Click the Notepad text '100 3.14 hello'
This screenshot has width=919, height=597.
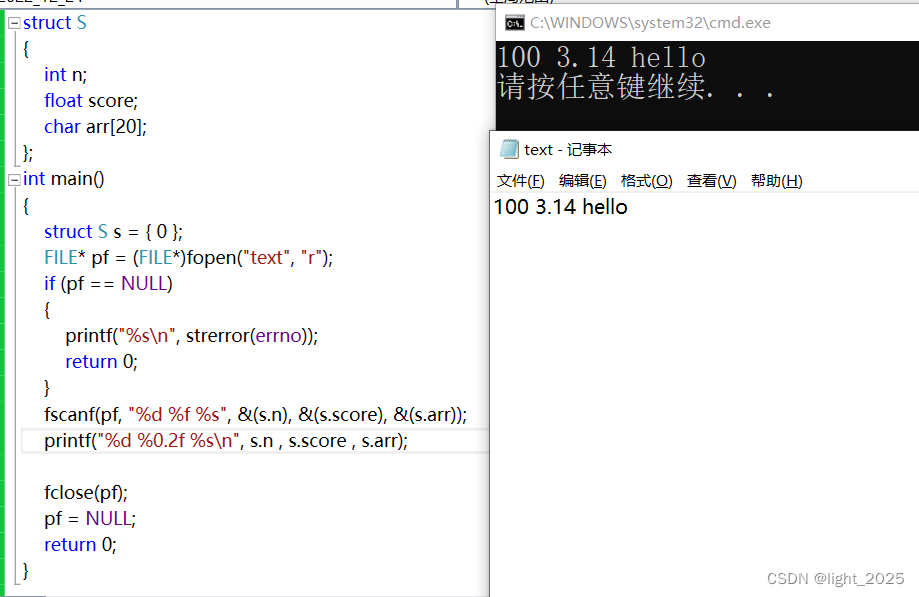coord(561,207)
